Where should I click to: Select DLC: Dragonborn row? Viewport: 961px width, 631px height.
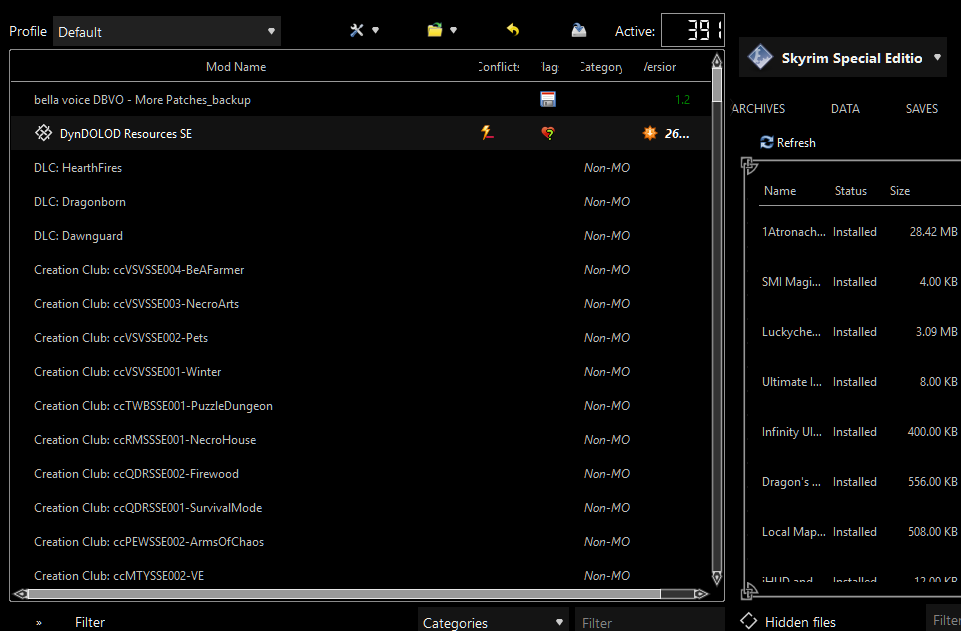(361, 202)
